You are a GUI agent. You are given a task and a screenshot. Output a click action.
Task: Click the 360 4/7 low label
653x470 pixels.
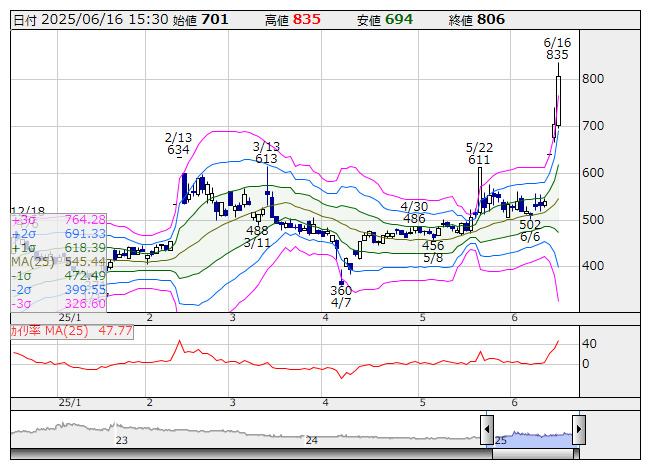341,296
